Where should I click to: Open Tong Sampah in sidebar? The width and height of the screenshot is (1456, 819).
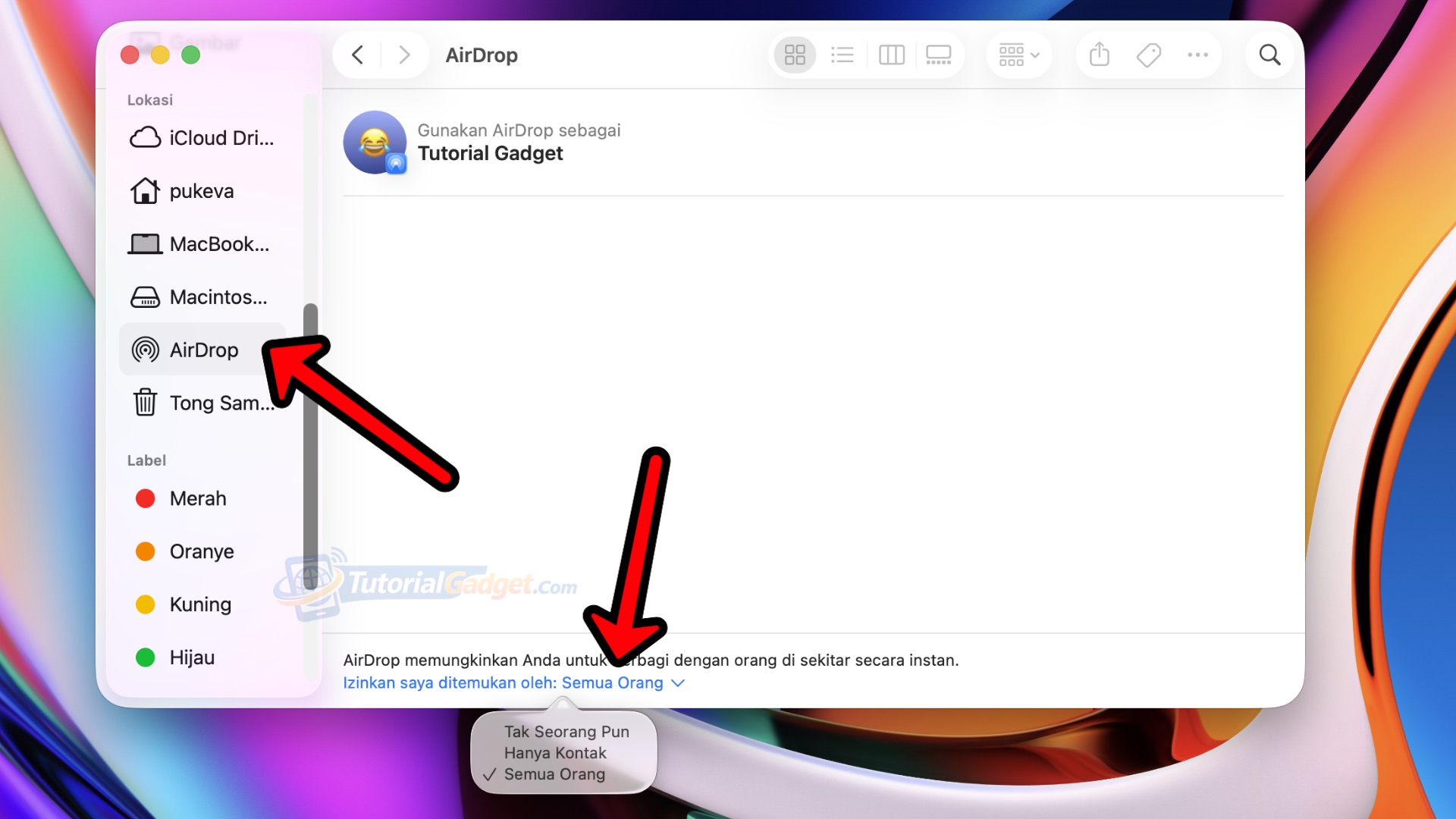pyautogui.click(x=203, y=403)
